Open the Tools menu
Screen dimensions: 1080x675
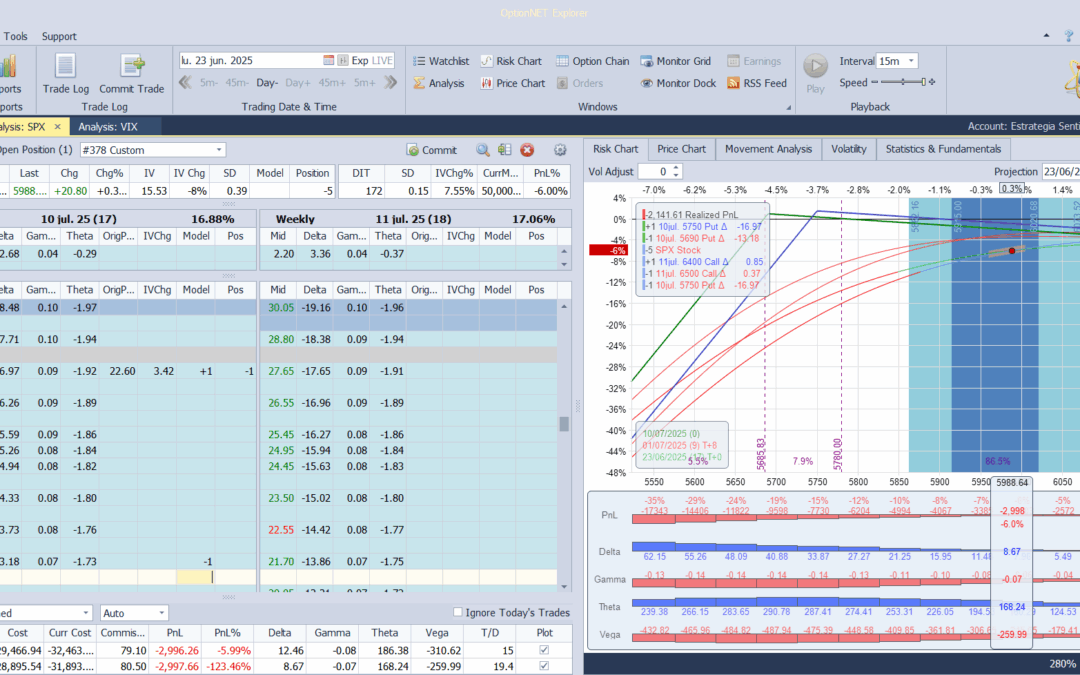click(15, 37)
